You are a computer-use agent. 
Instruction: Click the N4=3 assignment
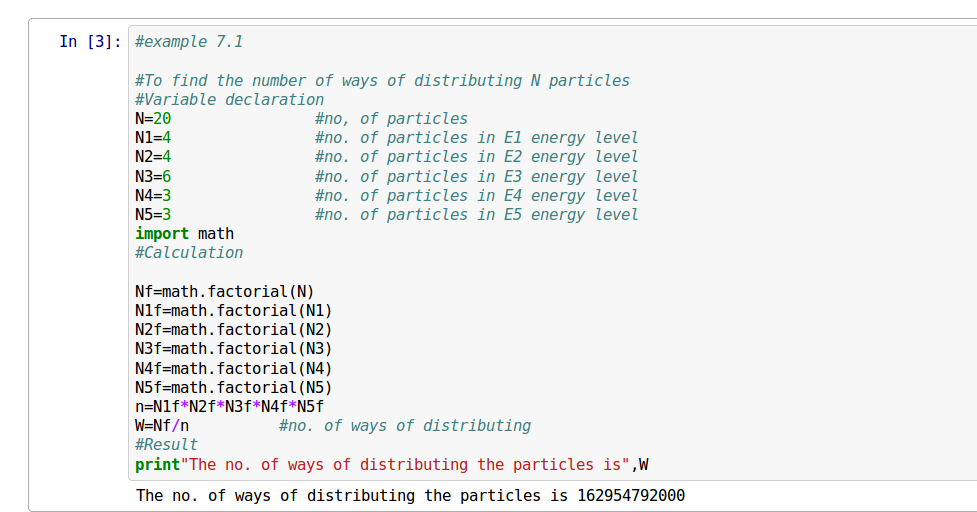pyautogui.click(x=153, y=196)
